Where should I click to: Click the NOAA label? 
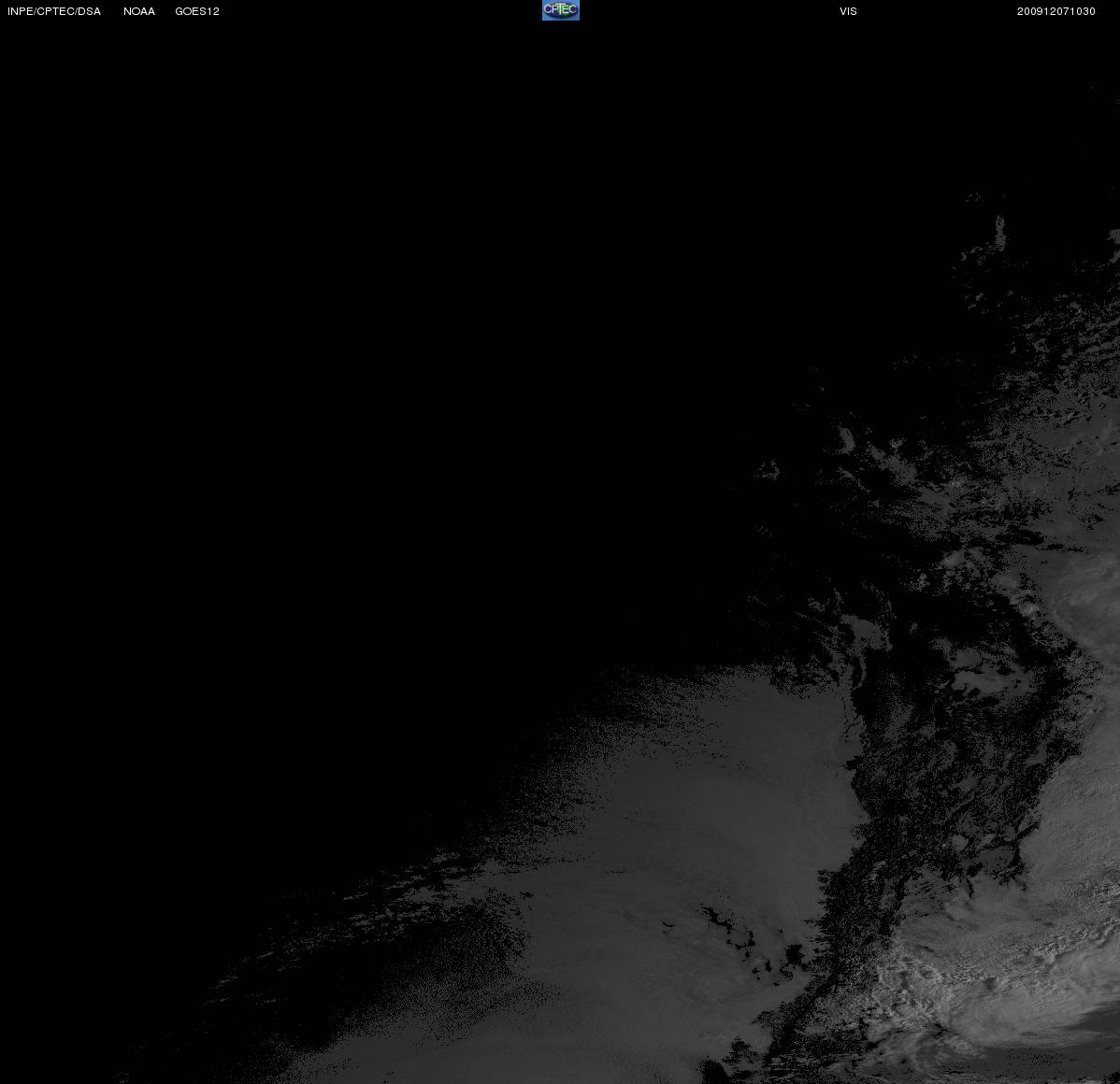(x=139, y=11)
